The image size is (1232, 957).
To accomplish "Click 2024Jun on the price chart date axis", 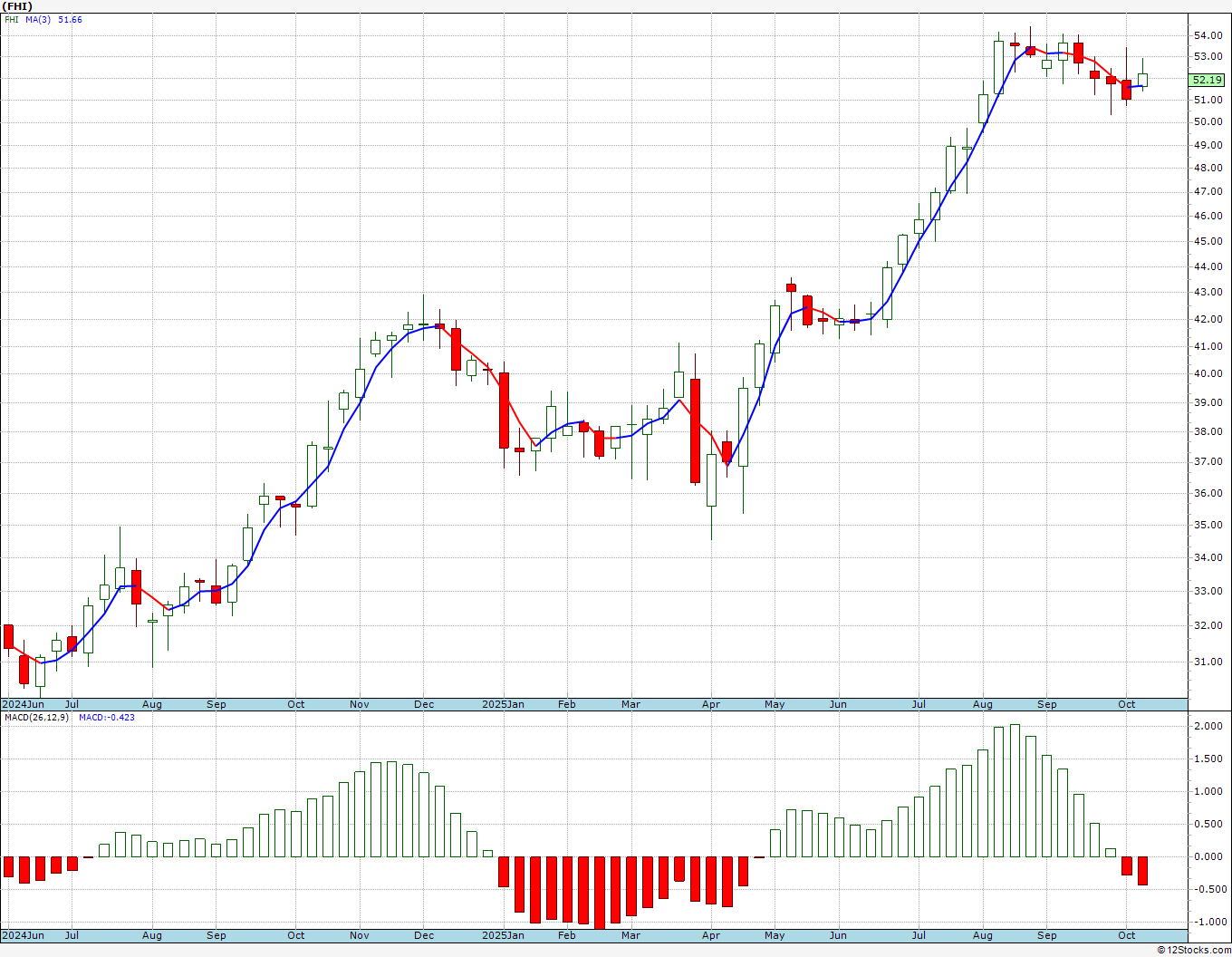I will pos(23,704).
